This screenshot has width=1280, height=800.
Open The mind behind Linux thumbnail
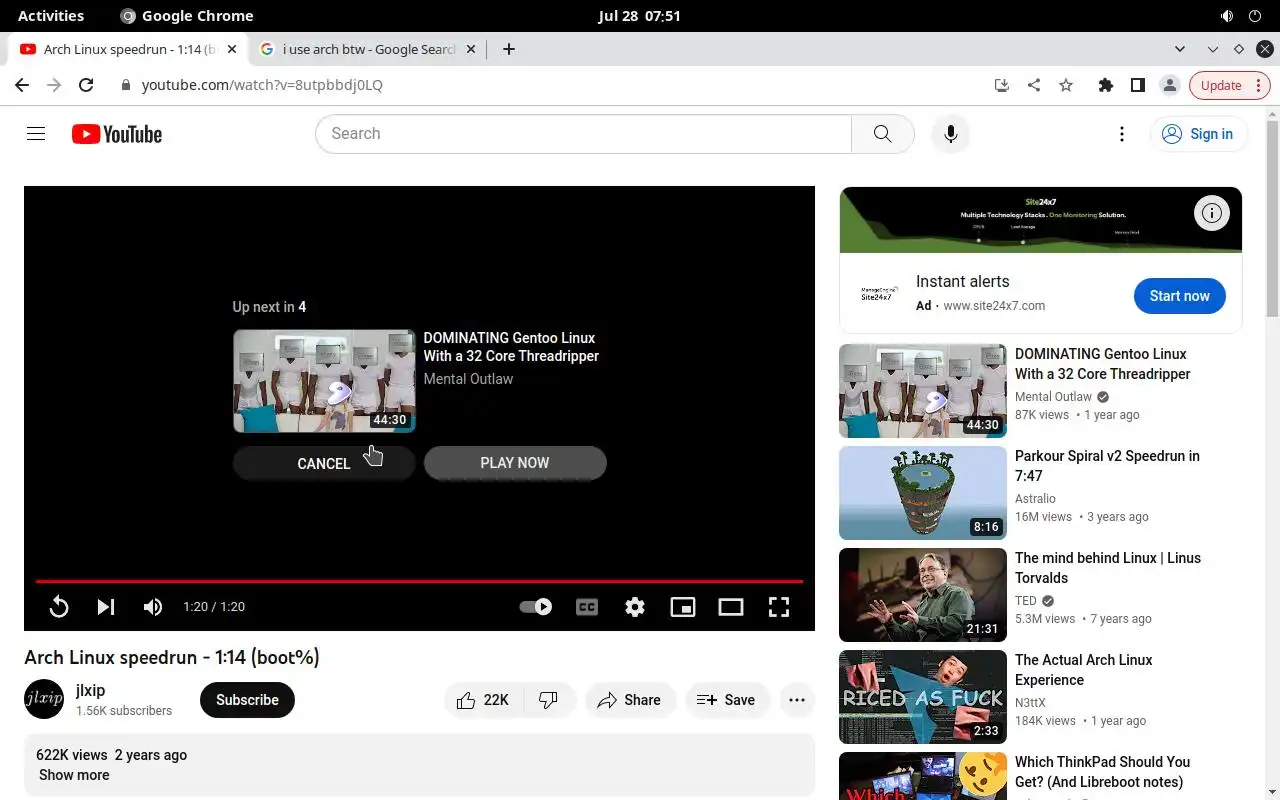[x=923, y=595]
